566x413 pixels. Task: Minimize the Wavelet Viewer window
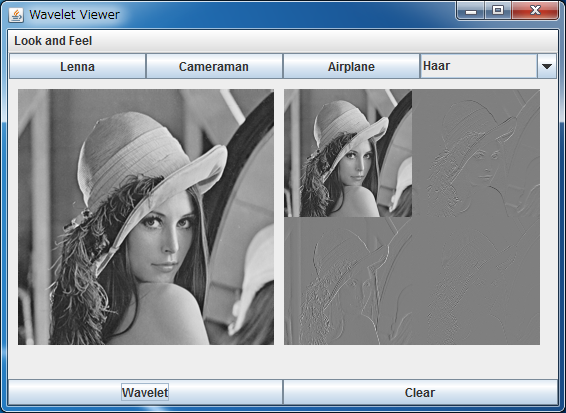471,11
